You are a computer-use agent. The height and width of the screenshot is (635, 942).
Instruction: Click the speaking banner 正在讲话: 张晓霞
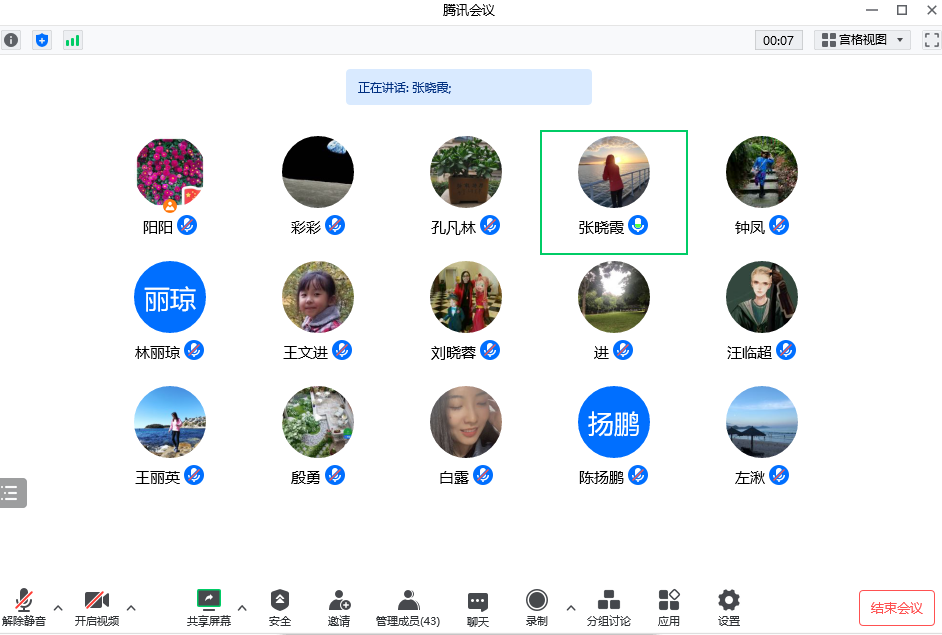point(469,87)
